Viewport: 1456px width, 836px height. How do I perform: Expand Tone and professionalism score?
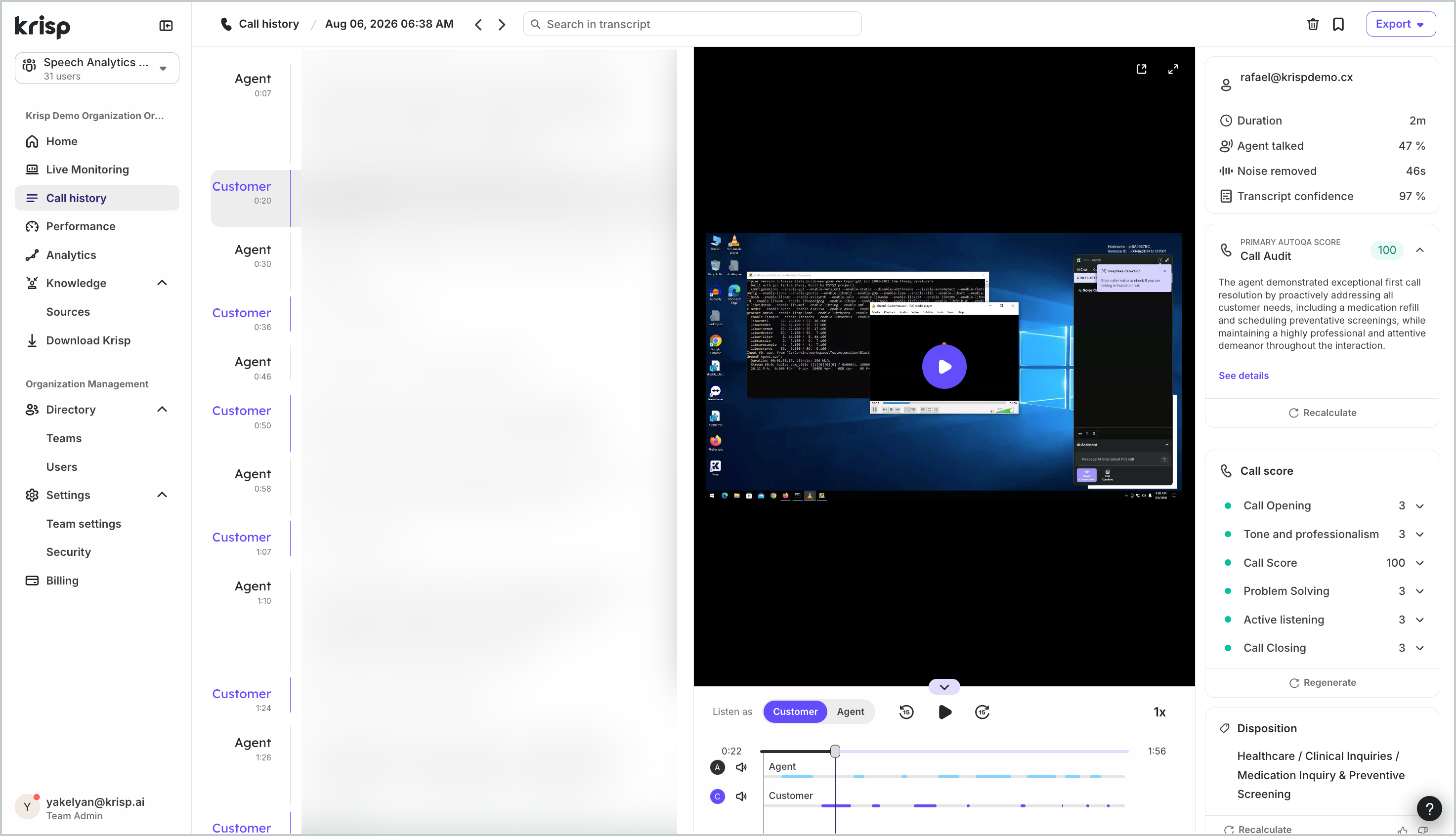point(1419,535)
